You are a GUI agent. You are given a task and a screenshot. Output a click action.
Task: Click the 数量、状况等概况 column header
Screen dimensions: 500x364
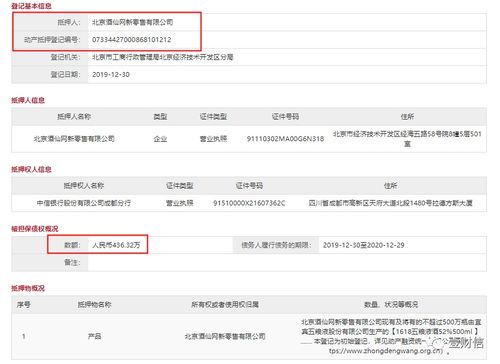click(x=391, y=305)
